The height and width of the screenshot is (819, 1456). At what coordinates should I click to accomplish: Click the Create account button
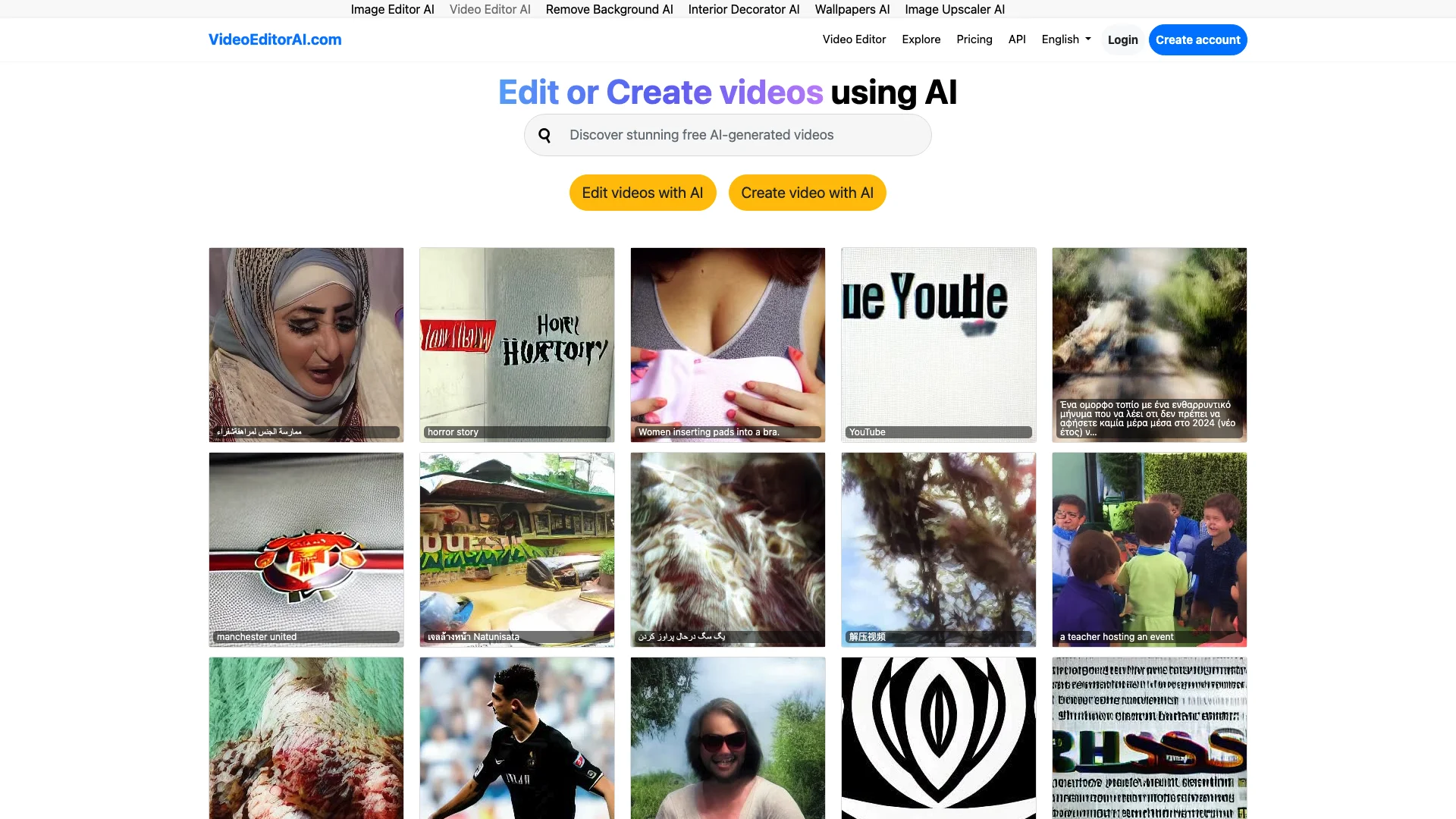click(1197, 39)
